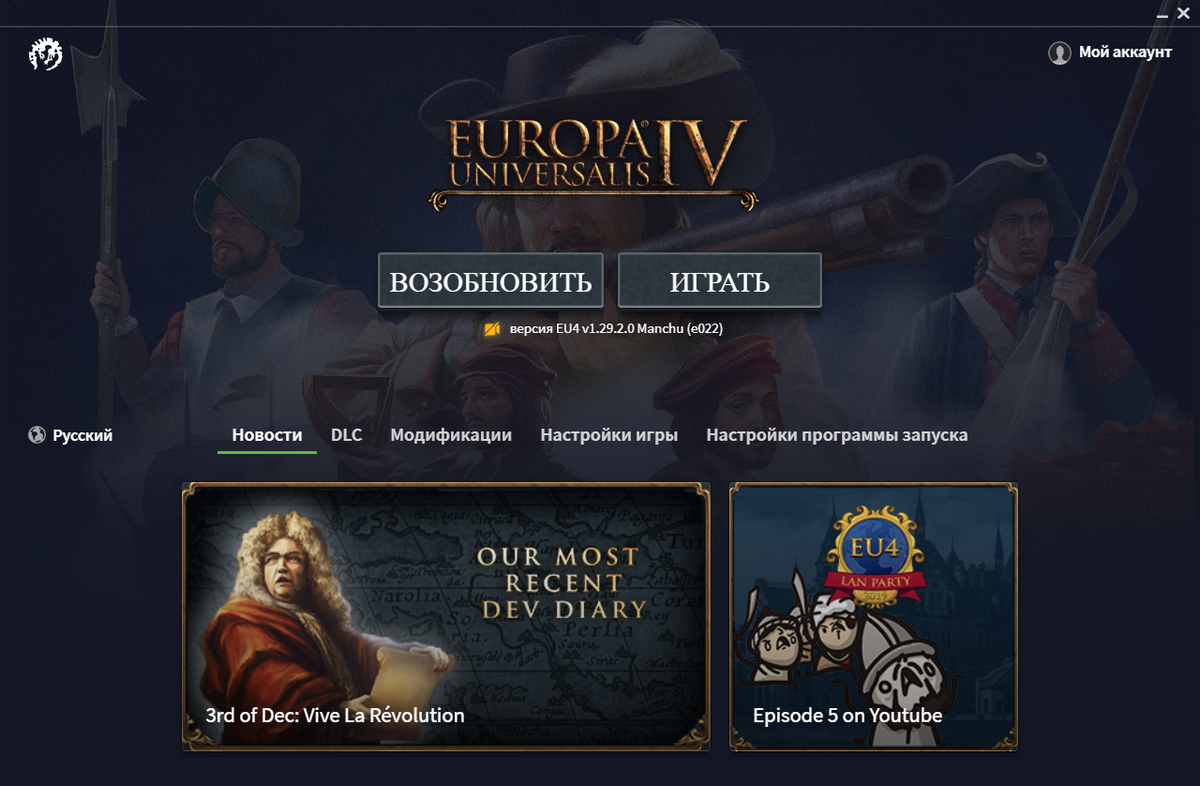Click the yellow version warning icon

[492, 328]
